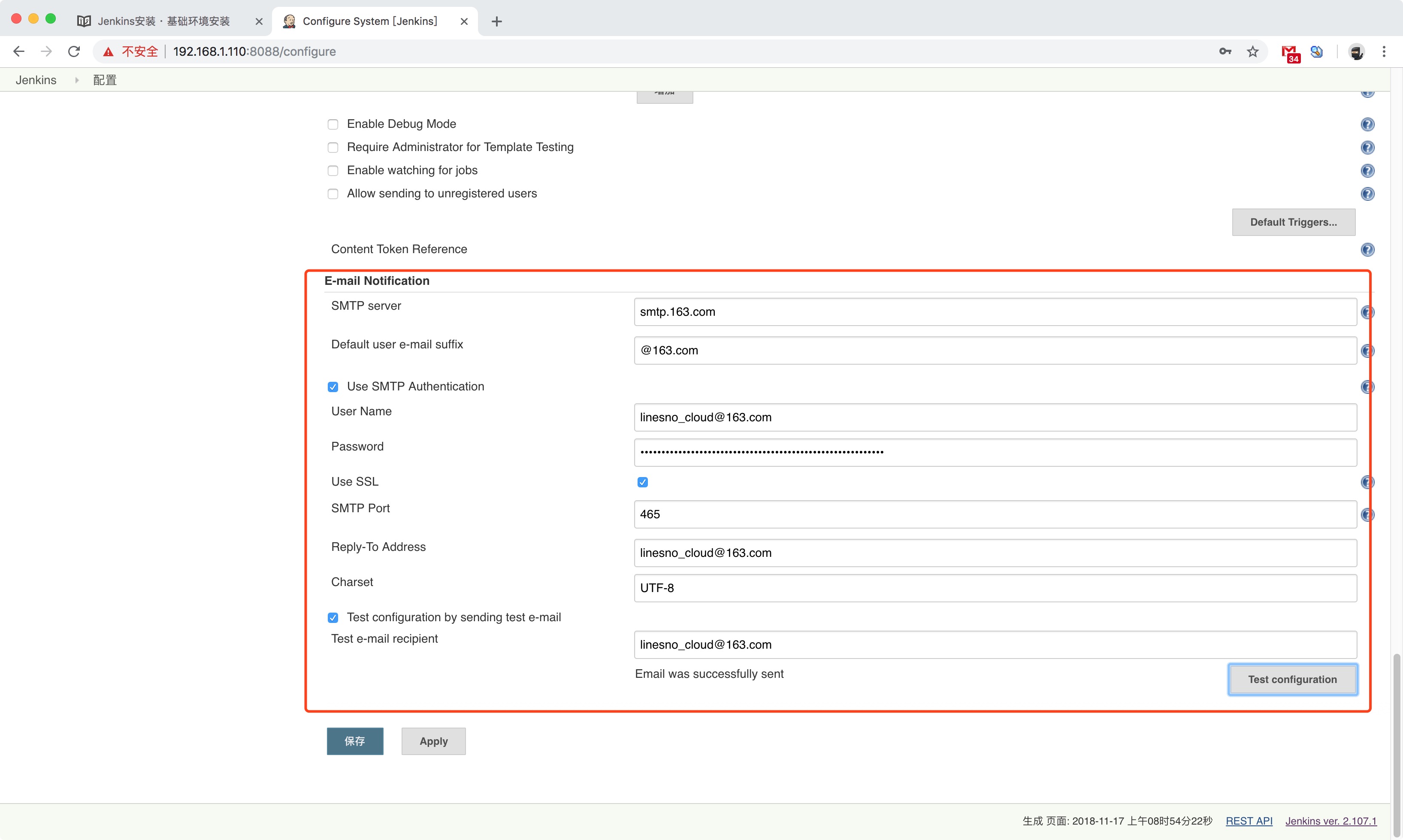
Task: Enable Debug Mode checkbox
Action: pos(333,124)
